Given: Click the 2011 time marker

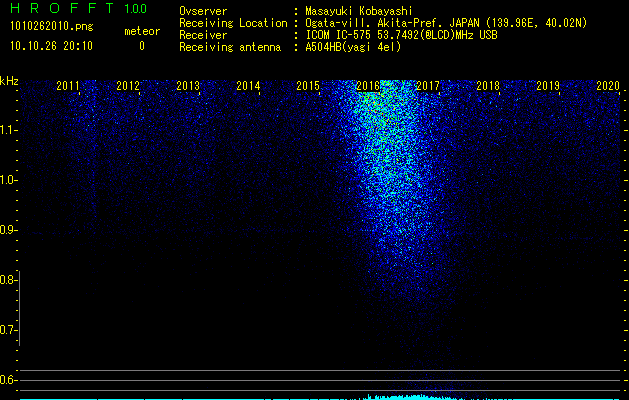Looking at the screenshot, I should 68,85.
